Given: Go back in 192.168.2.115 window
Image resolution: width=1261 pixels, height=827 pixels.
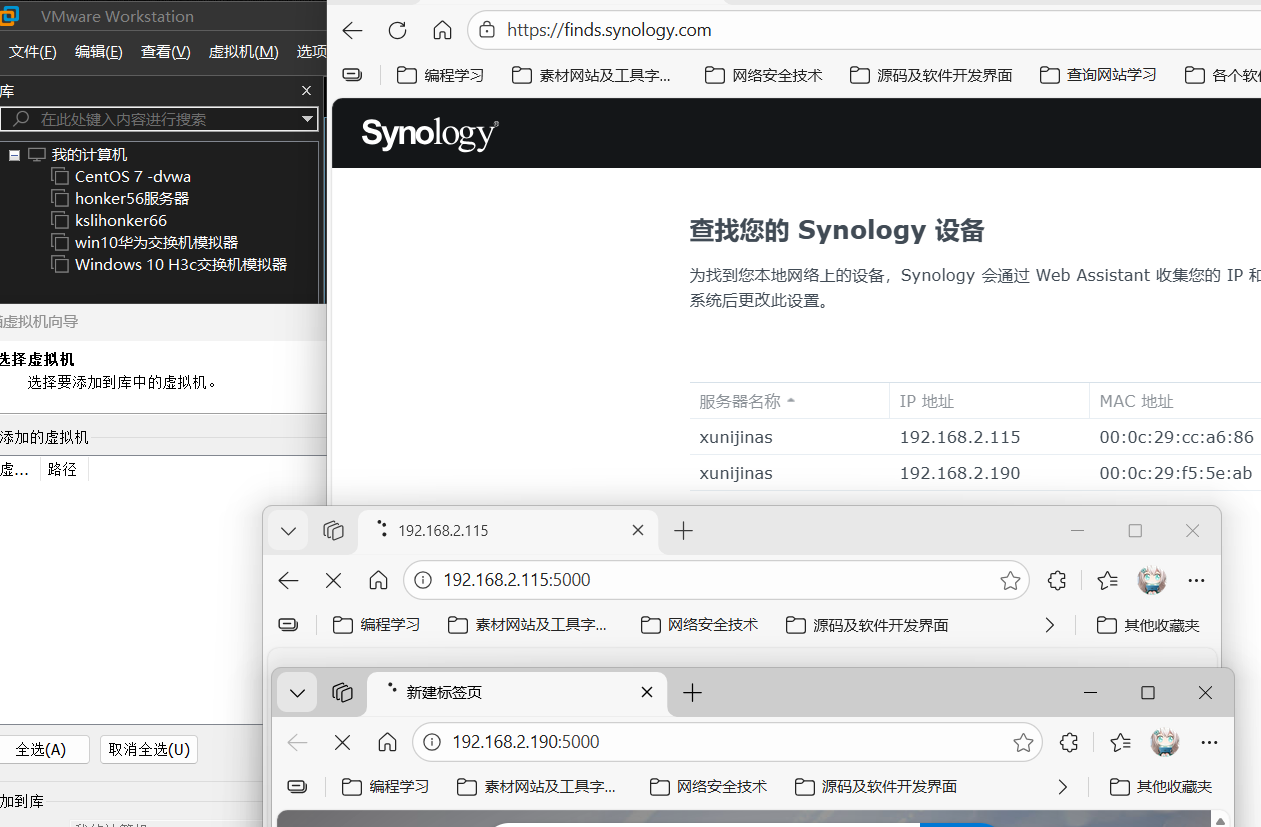Looking at the screenshot, I should 289,580.
